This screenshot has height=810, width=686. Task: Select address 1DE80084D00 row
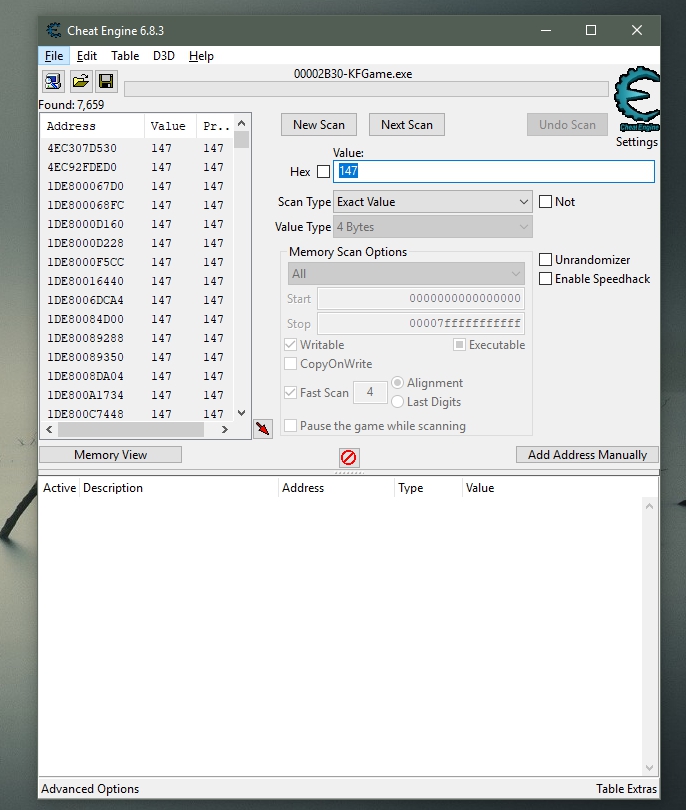click(x=137, y=319)
